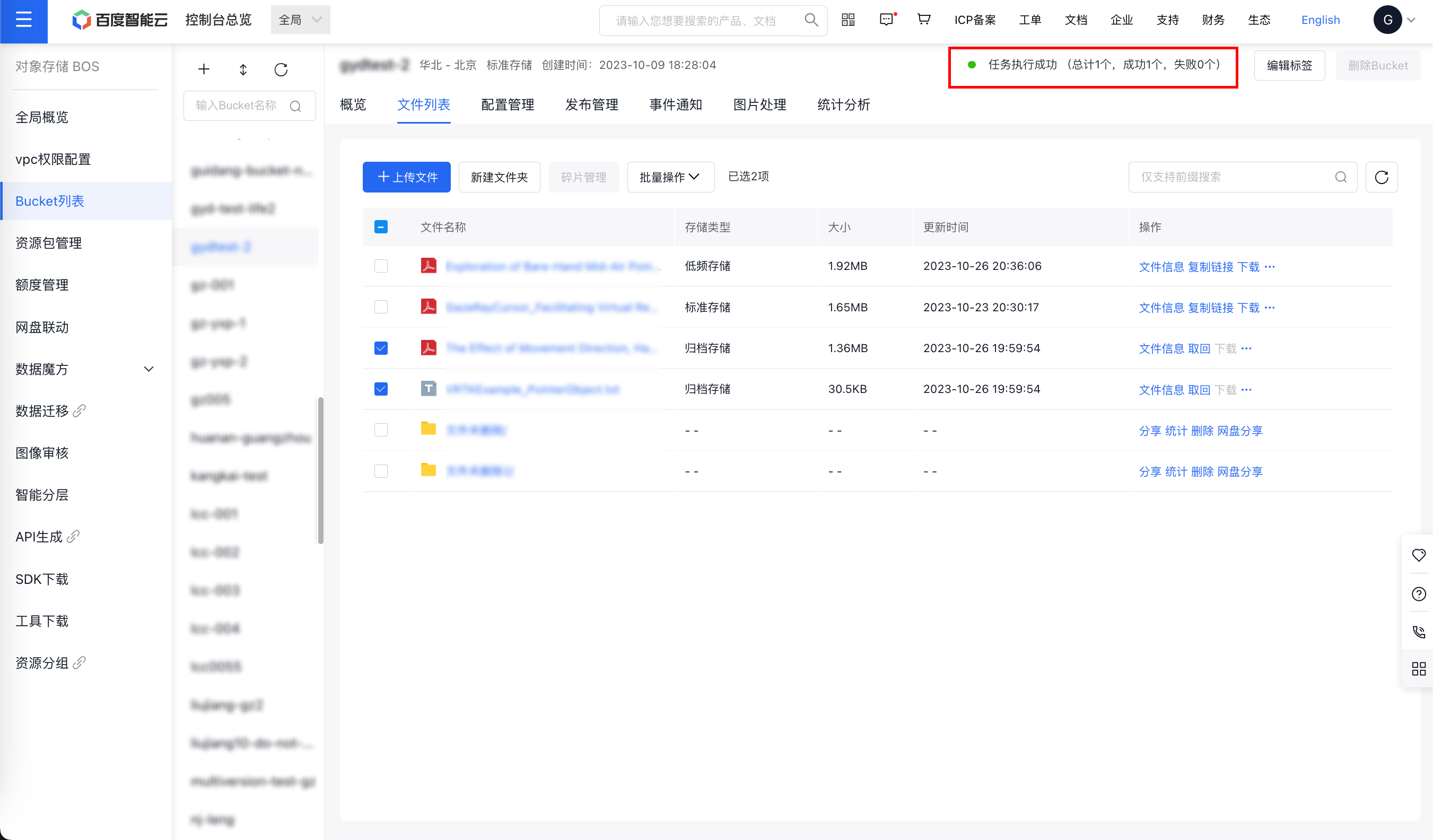
Task: Click the second folder icon in file list
Action: (x=428, y=470)
